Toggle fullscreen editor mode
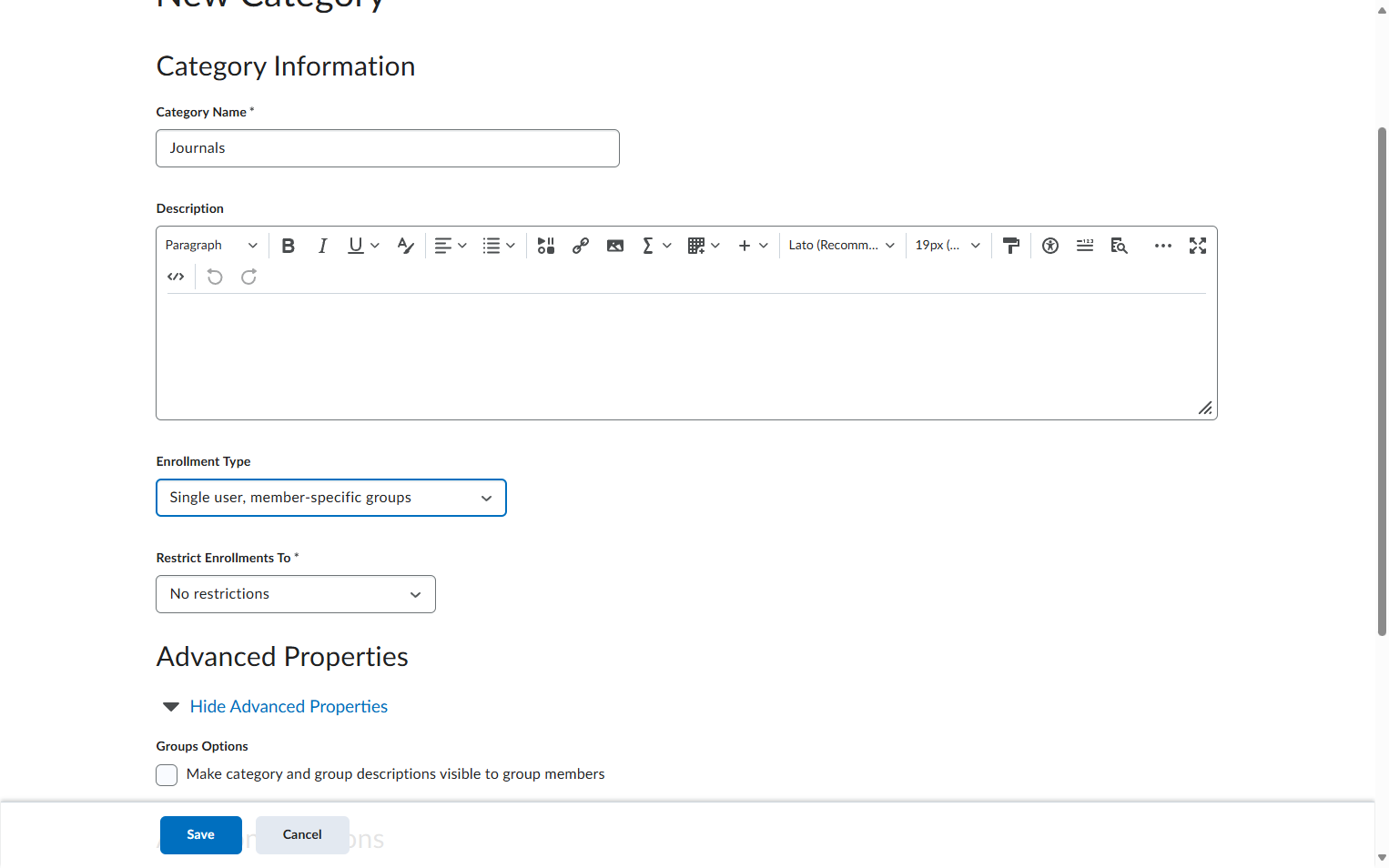 click(x=1198, y=246)
